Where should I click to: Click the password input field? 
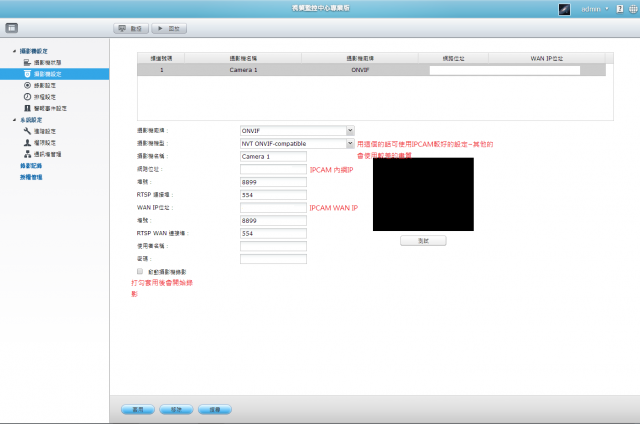point(273,259)
